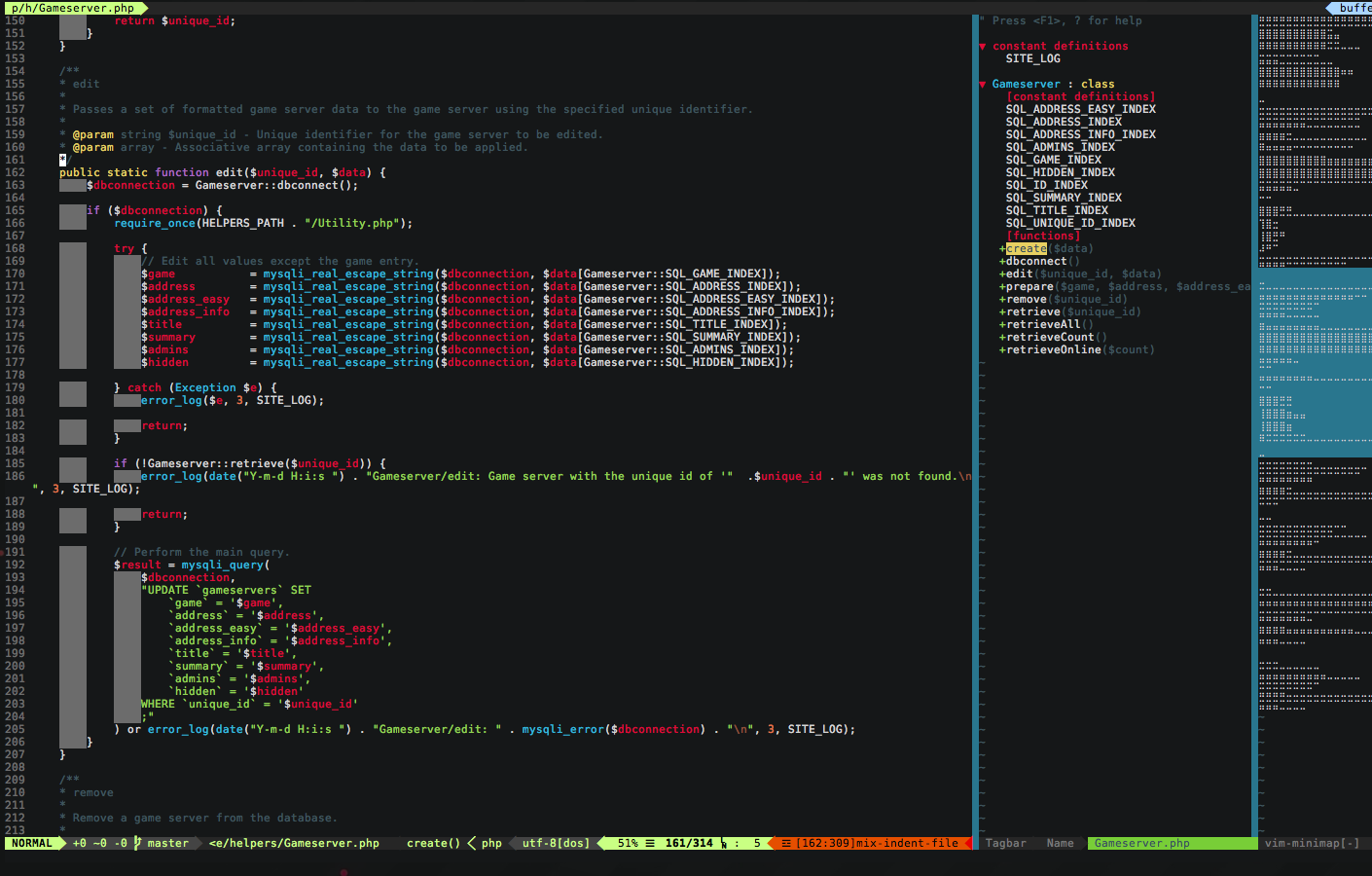1372x876 pixels.
Task: Select SQL_ID_INDEX in Tagbar
Action: (1046, 185)
